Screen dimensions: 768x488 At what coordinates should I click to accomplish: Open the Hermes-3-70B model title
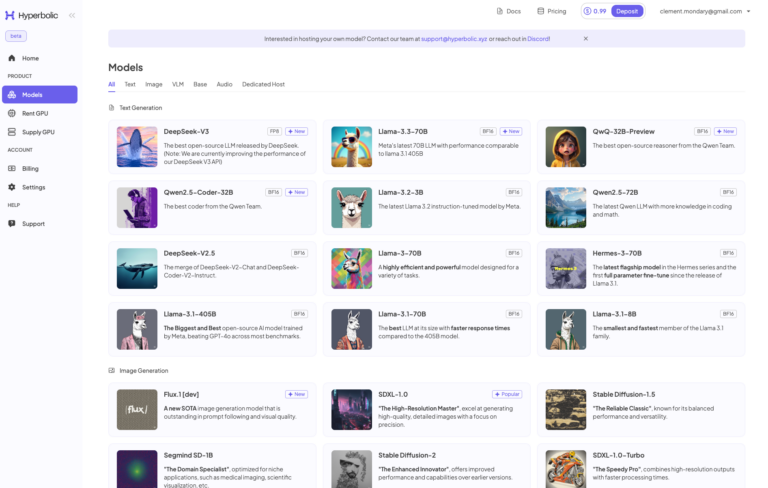coord(617,253)
